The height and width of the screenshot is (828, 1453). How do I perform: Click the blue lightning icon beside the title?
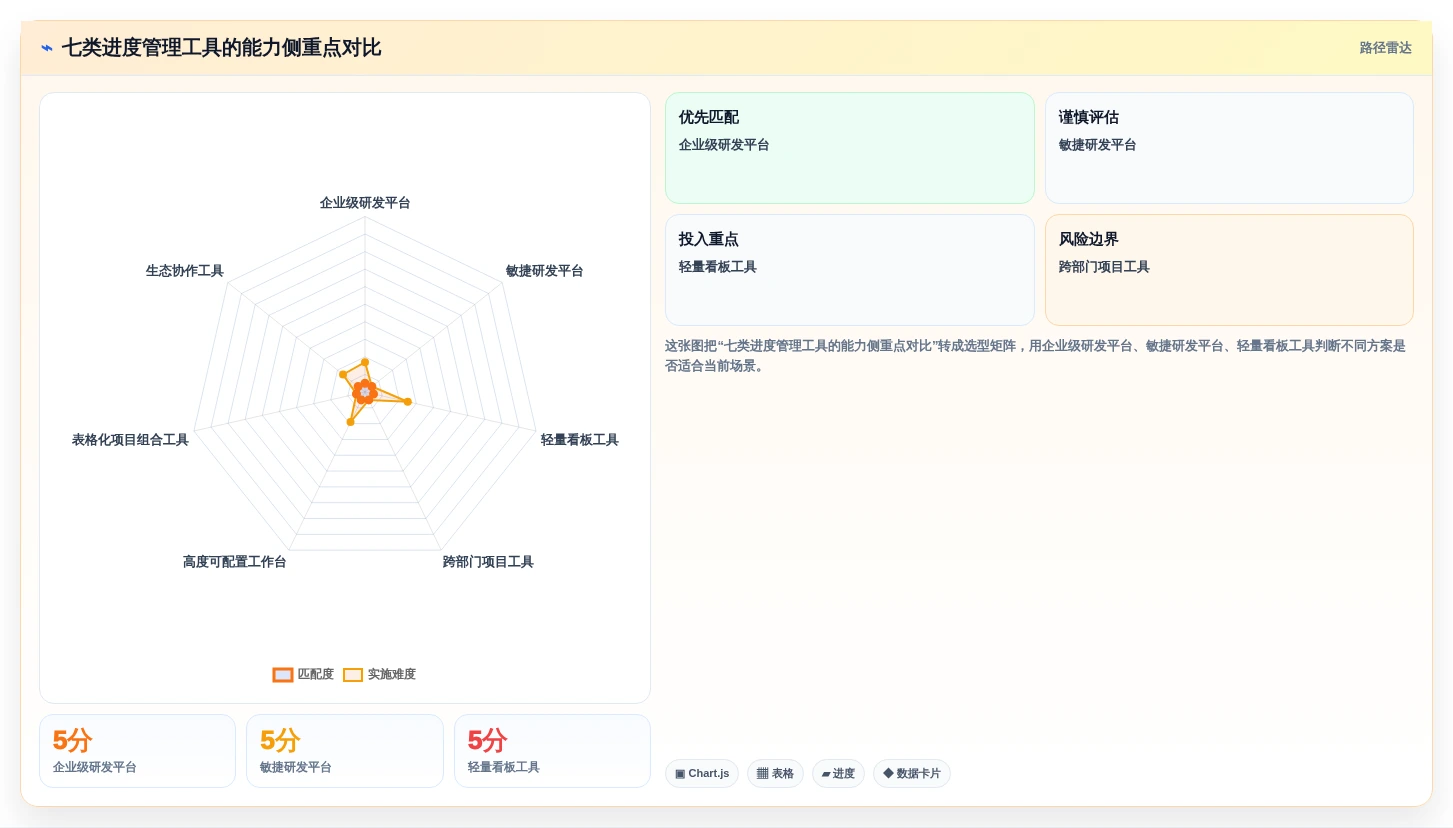click(47, 48)
